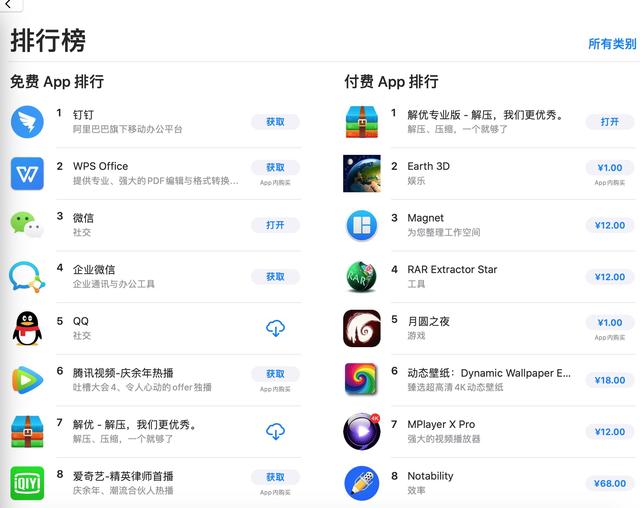The image size is (640, 508).
Task: Select 解优 - 解压，我们更优秀 free title
Action: click(x=135, y=424)
